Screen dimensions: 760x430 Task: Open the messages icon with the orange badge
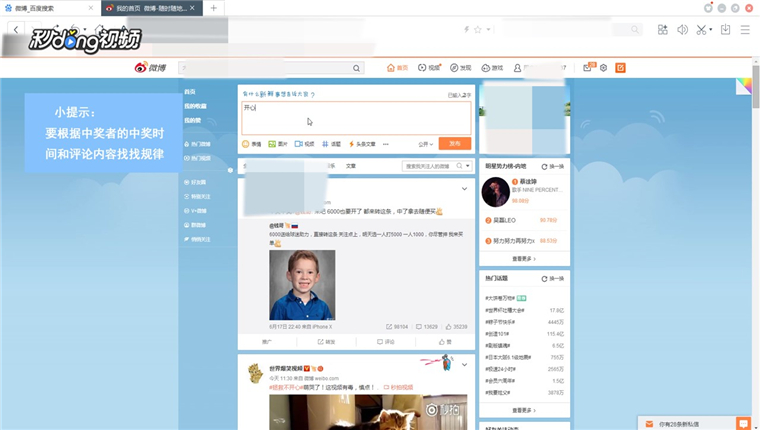(588, 67)
